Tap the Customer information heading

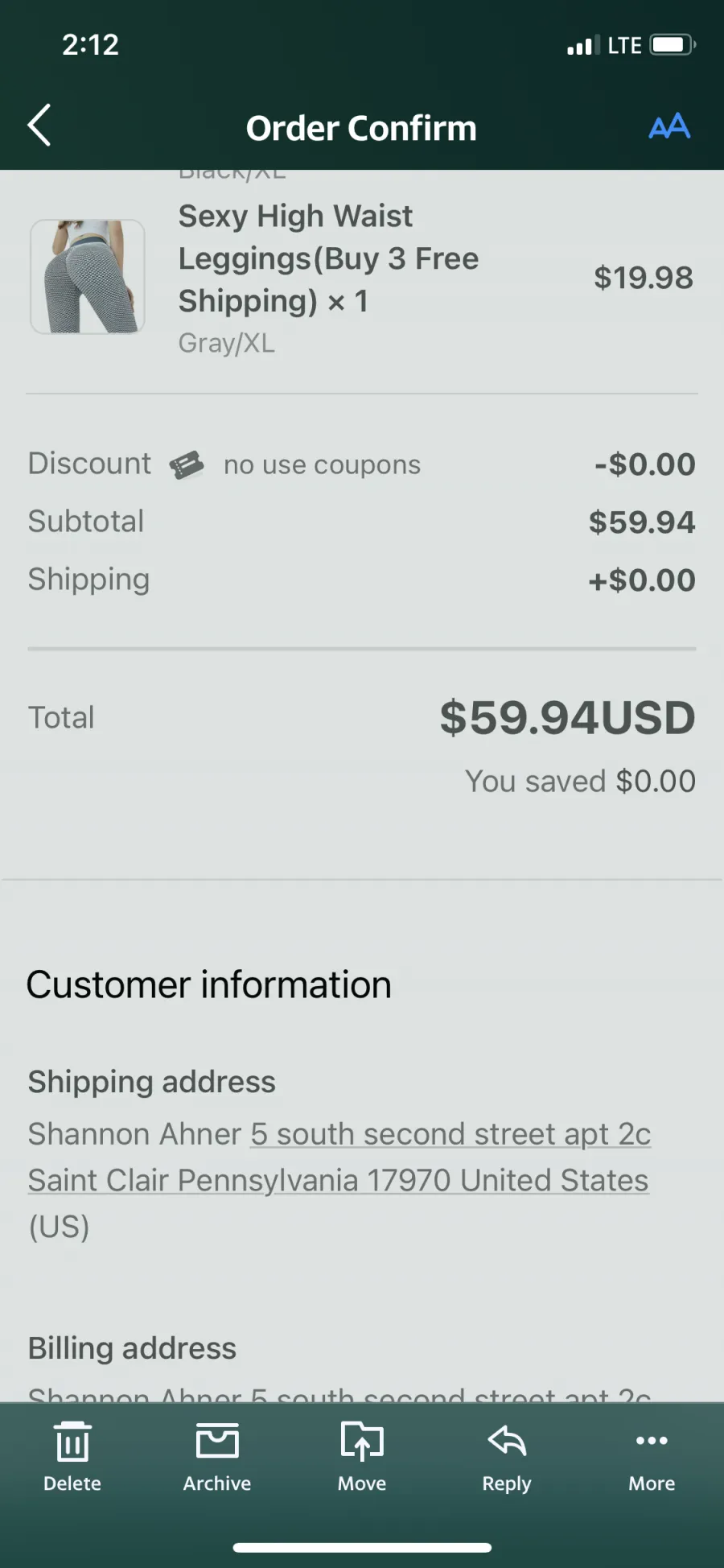click(209, 984)
